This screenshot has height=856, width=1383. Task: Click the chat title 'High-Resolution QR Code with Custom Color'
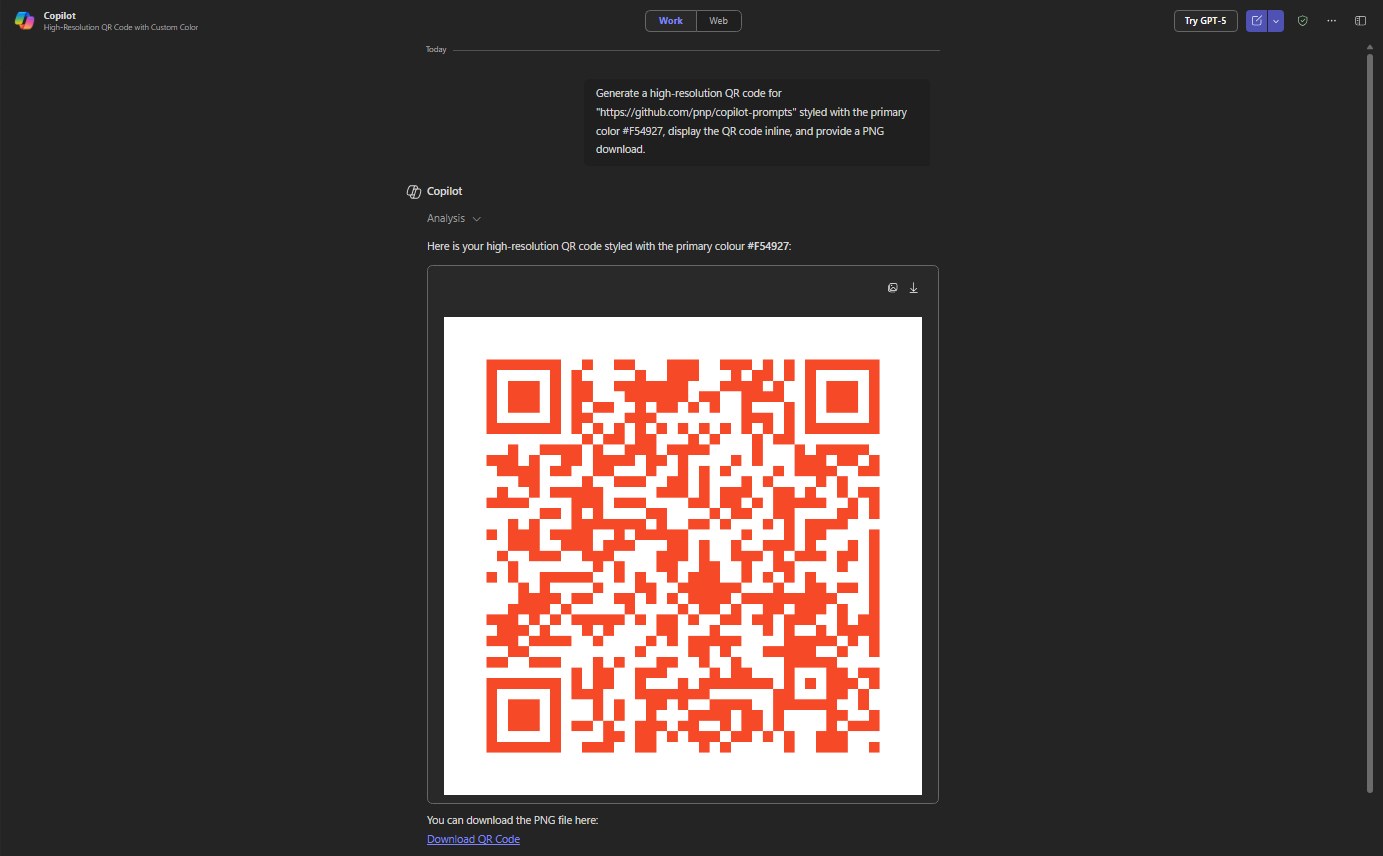(121, 27)
